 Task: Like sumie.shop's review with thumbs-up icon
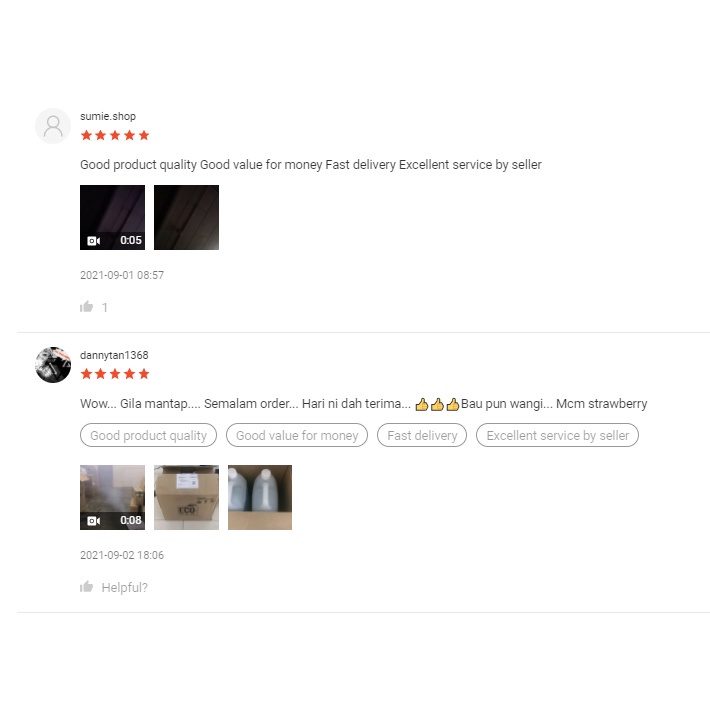86,307
